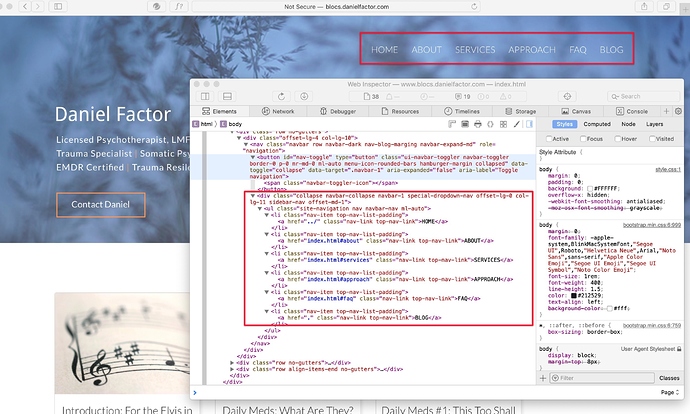The height and width of the screenshot is (414, 690).
Task: Open the SERVICES link in site navigation
Action: (x=475, y=49)
